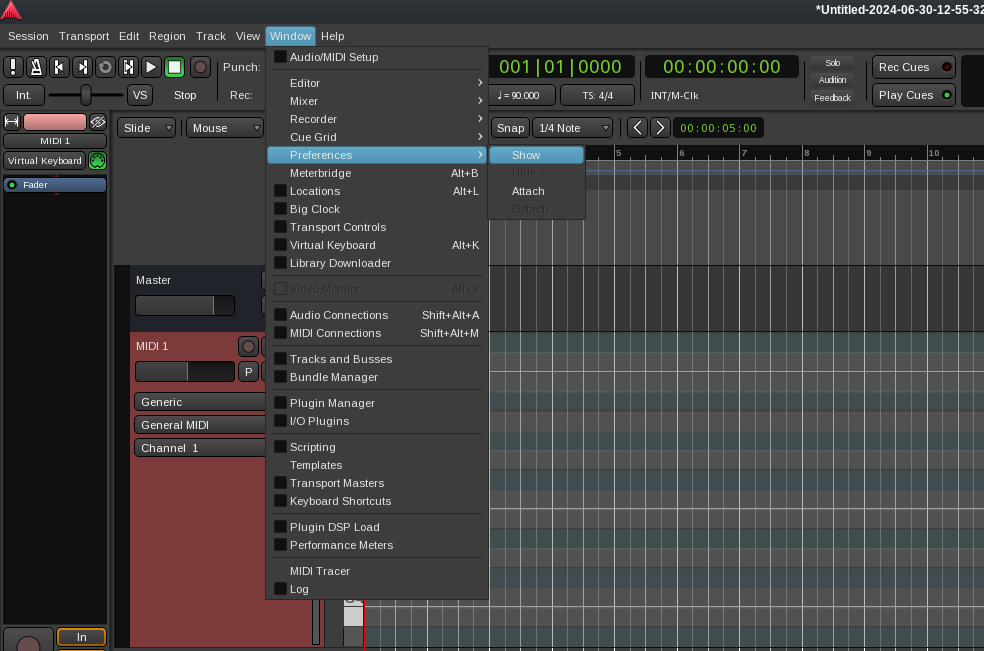This screenshot has height=651, width=984.
Task: Click the global record arm button
Action: (x=200, y=67)
